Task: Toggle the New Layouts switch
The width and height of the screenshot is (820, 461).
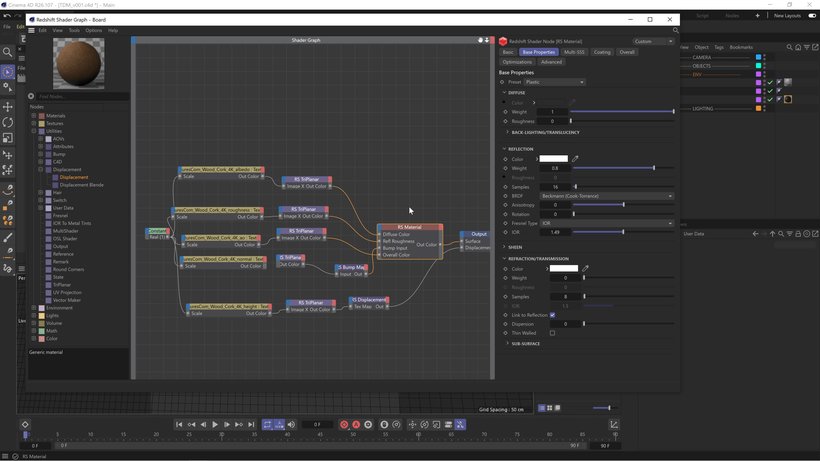Action: pyautogui.click(x=812, y=16)
